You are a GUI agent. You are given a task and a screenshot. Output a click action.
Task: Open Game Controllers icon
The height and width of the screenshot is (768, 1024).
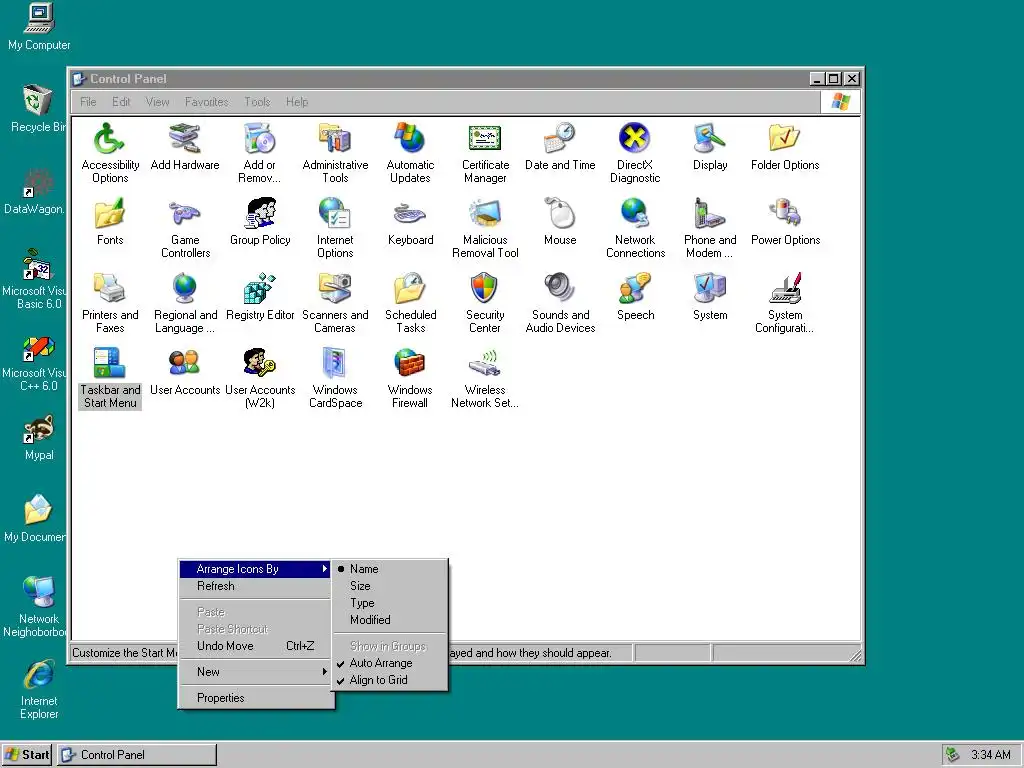pyautogui.click(x=185, y=214)
